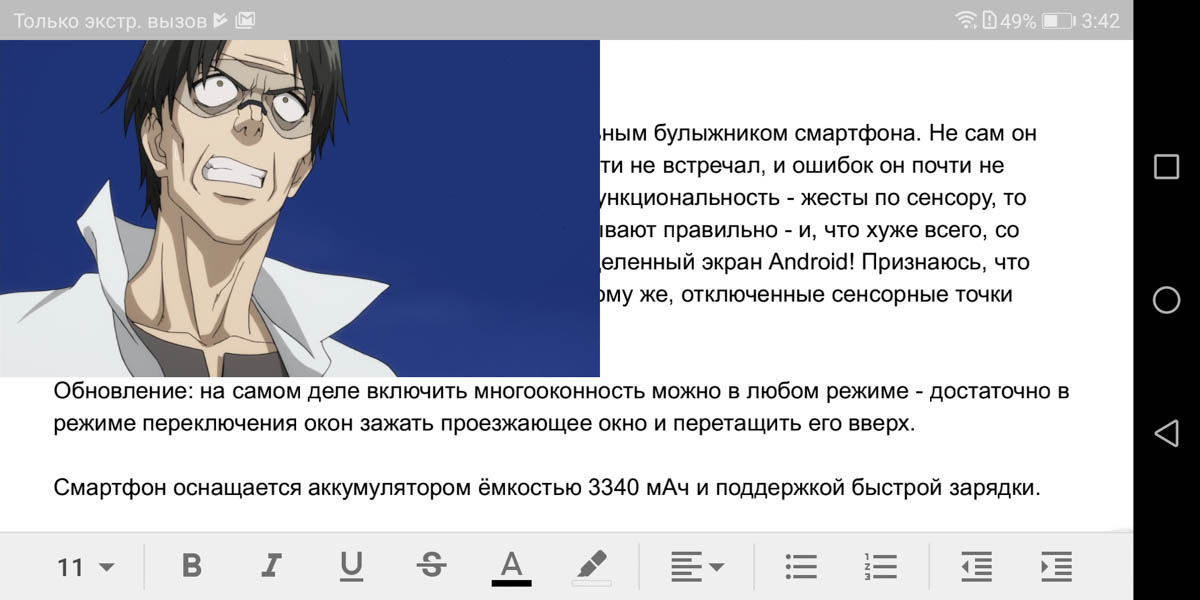Open the font size 11 dropdown
The height and width of the screenshot is (600, 1200).
point(85,567)
